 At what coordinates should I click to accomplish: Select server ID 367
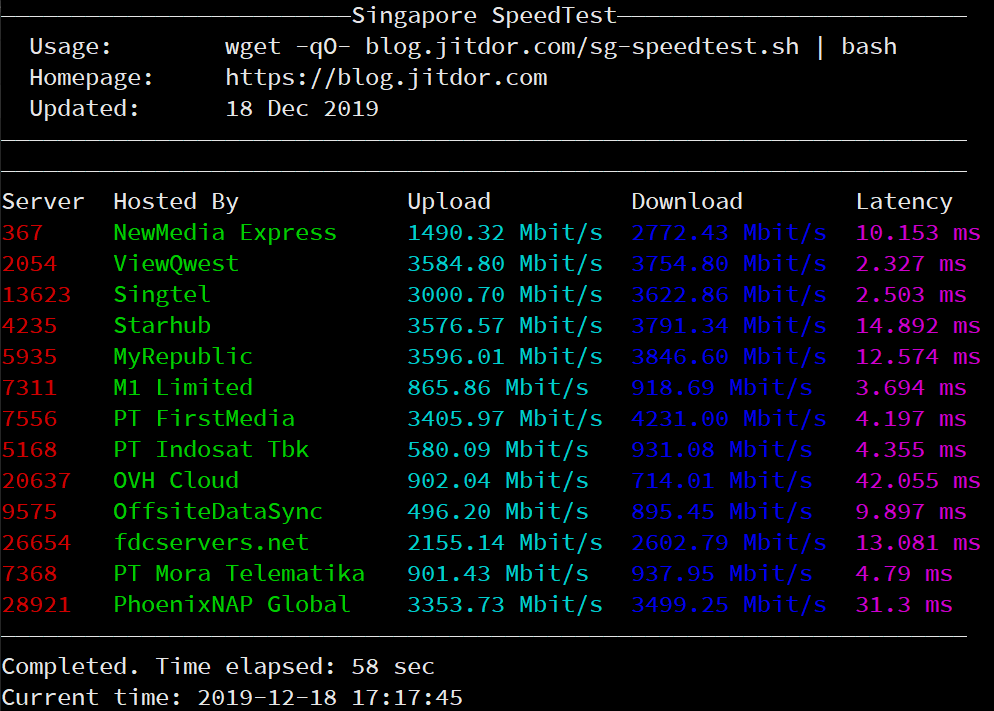coord(23,233)
